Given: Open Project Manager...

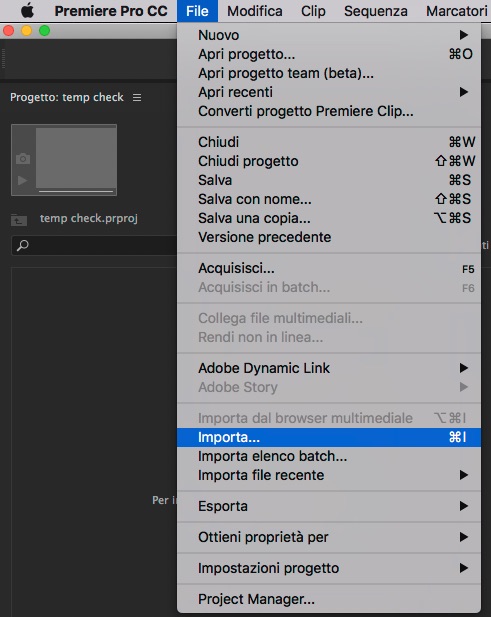Looking at the screenshot, I should (x=329, y=599).
